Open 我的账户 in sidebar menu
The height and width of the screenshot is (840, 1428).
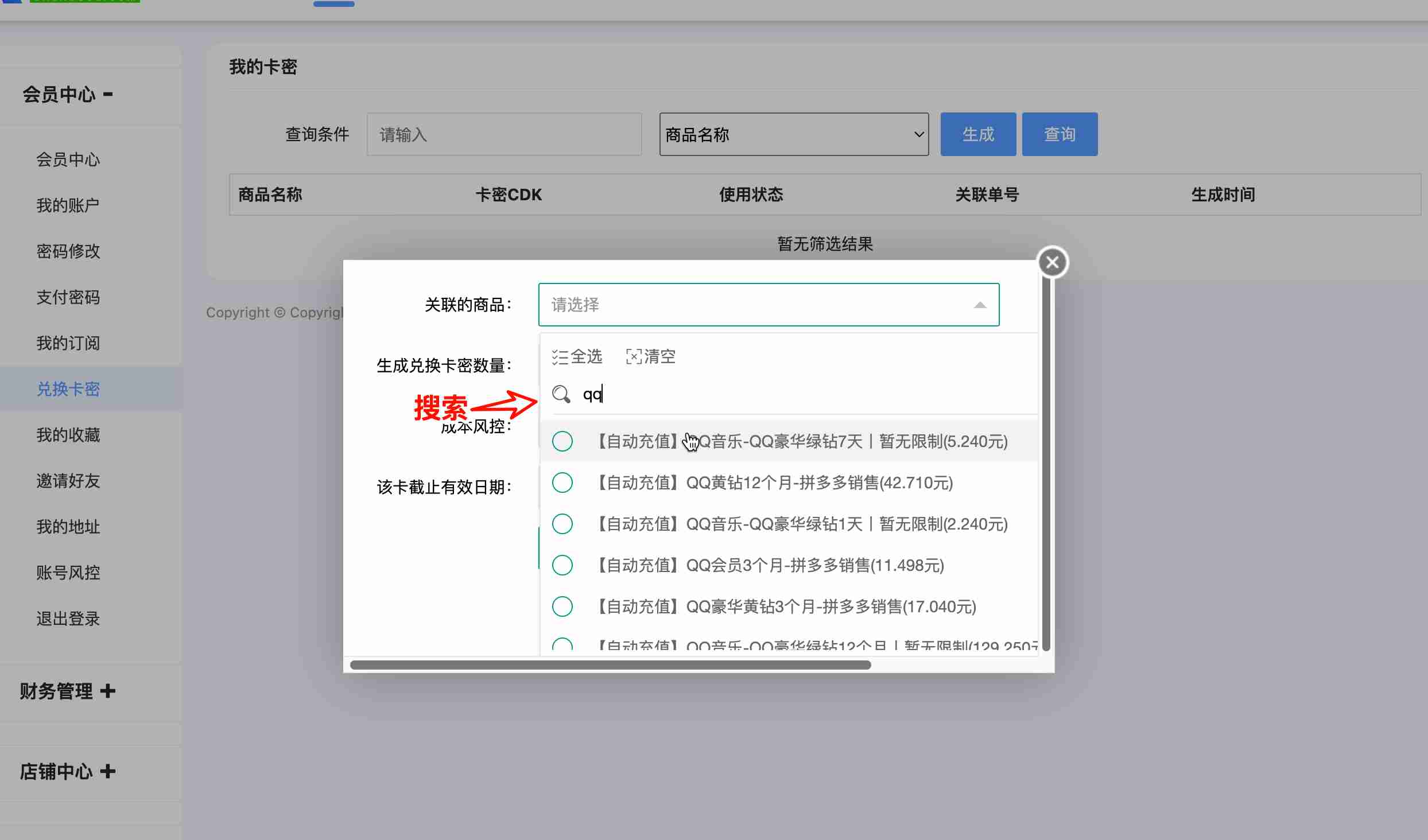pos(68,205)
